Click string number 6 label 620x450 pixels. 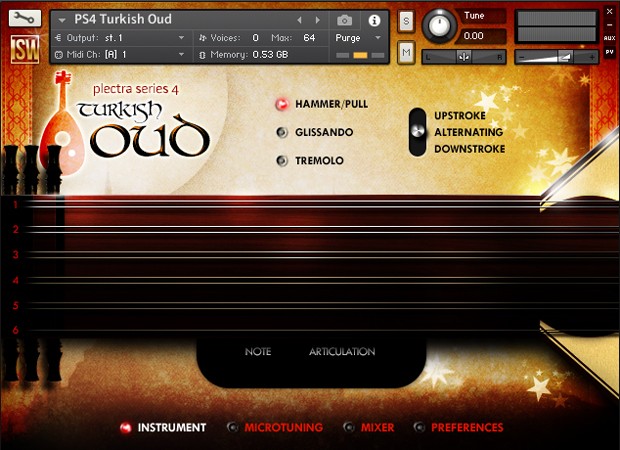click(x=15, y=330)
